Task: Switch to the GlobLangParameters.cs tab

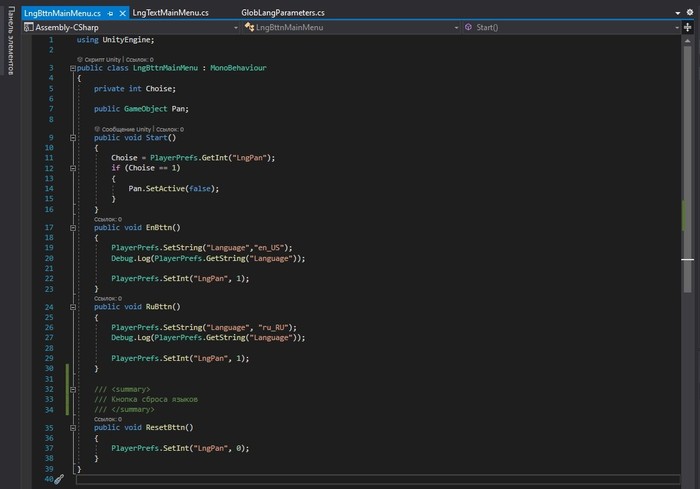Action: pos(283,12)
